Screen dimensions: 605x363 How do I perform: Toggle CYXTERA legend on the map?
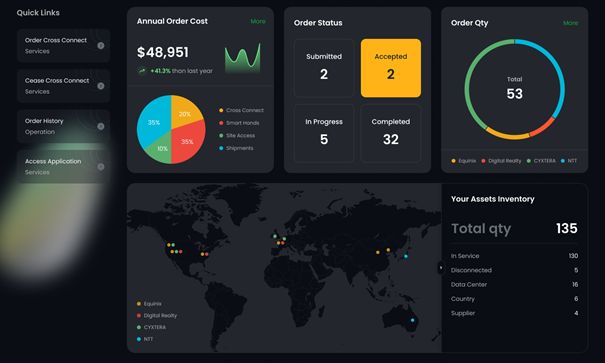tap(151, 327)
